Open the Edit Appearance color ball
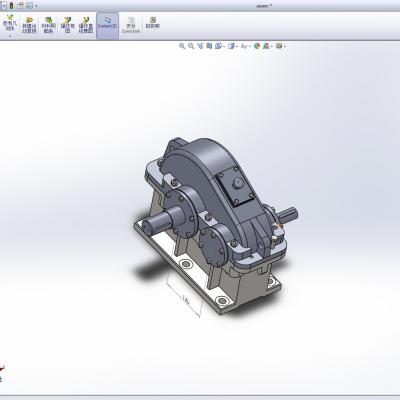The width and height of the screenshot is (400, 400). click(x=257, y=46)
